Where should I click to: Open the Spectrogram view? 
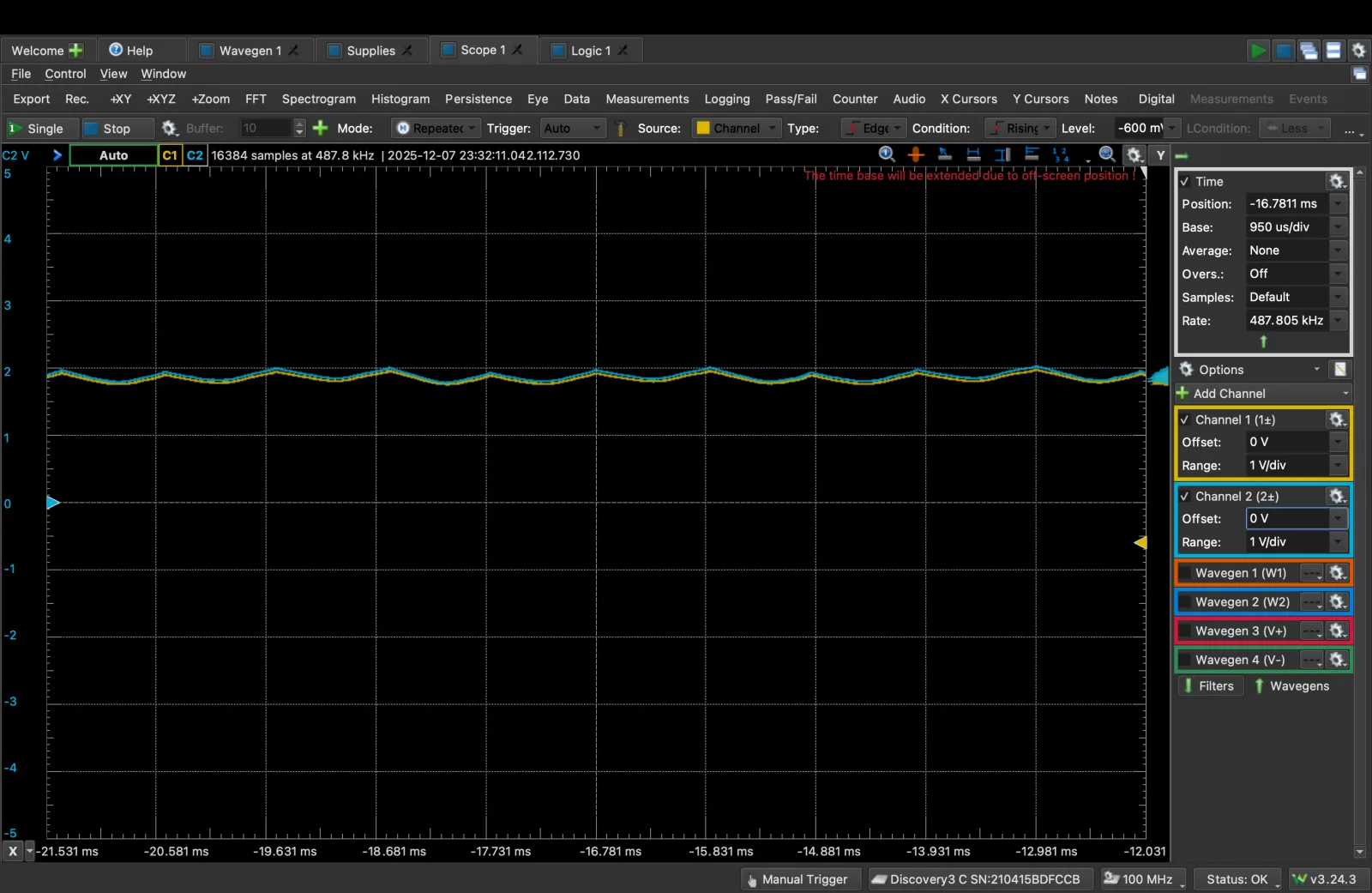coord(318,99)
